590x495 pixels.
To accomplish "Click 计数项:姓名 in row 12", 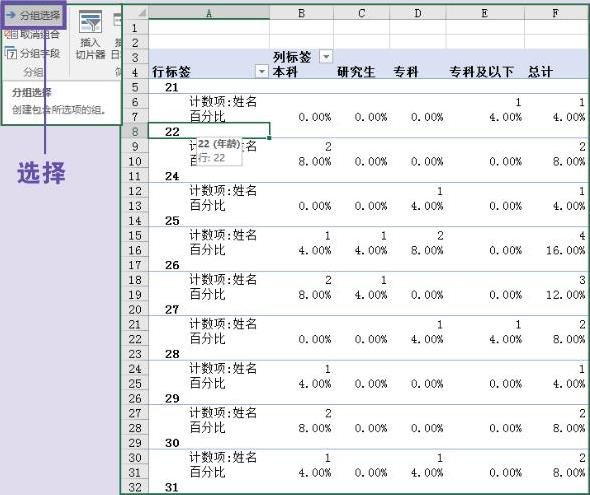I will (x=223, y=191).
